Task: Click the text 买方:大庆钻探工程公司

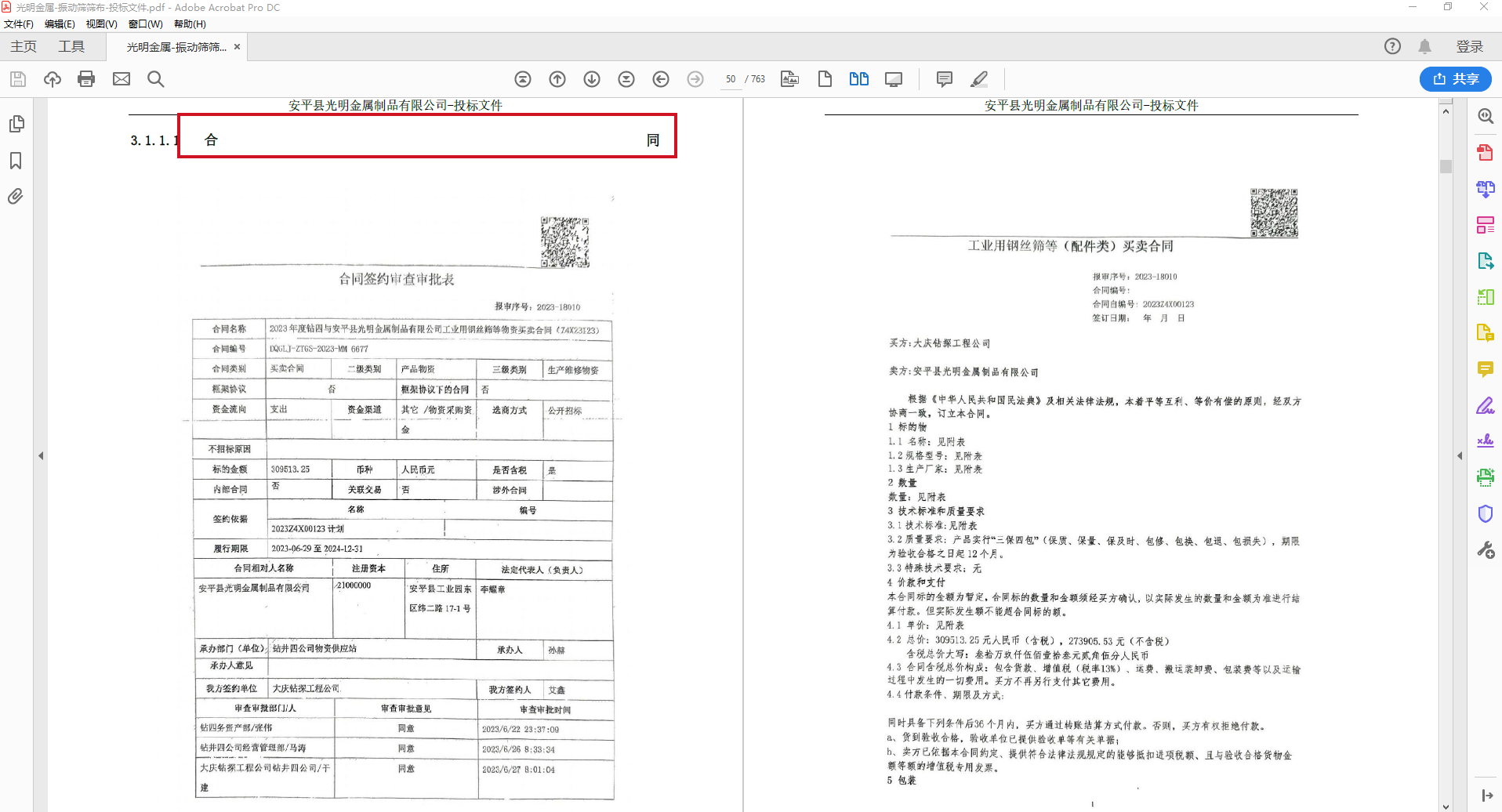Action: [x=940, y=343]
